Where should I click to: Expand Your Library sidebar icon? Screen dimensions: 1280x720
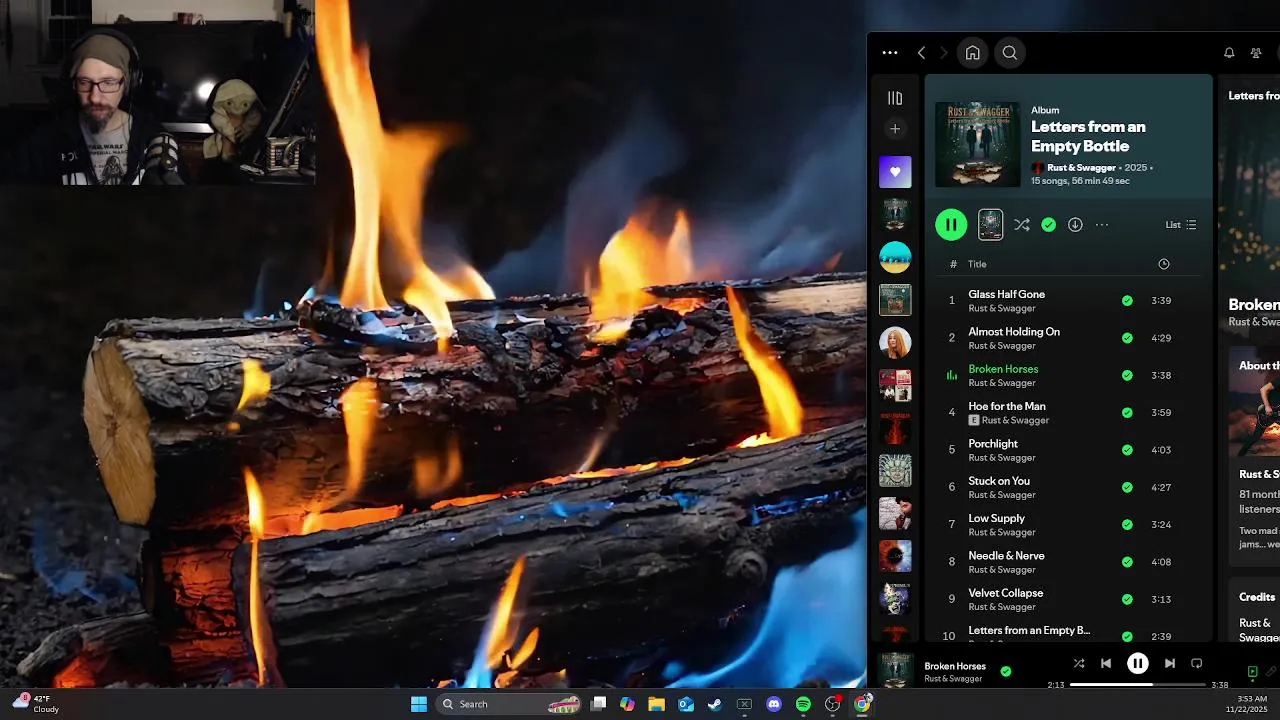pos(895,98)
